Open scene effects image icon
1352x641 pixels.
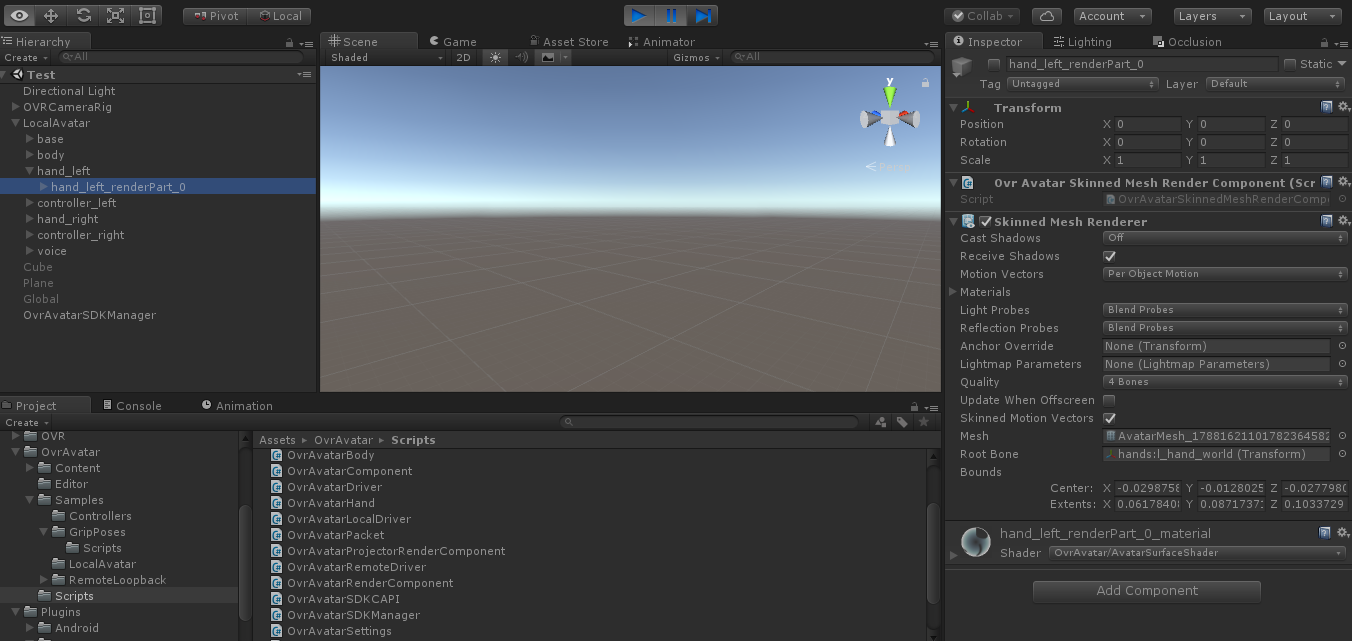(x=548, y=58)
